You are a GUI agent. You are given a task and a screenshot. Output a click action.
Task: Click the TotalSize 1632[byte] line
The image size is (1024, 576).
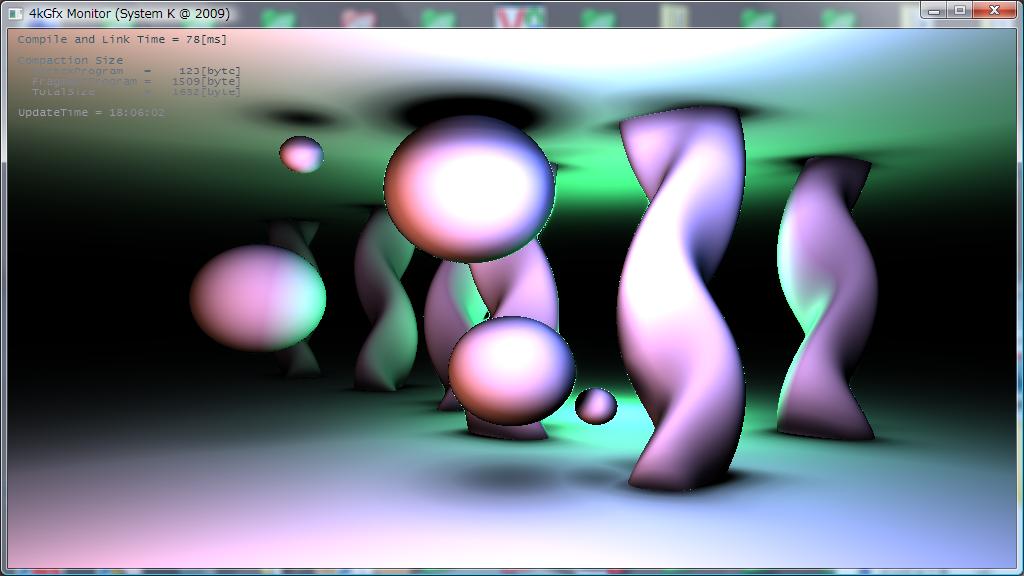pyautogui.click(x=130, y=91)
